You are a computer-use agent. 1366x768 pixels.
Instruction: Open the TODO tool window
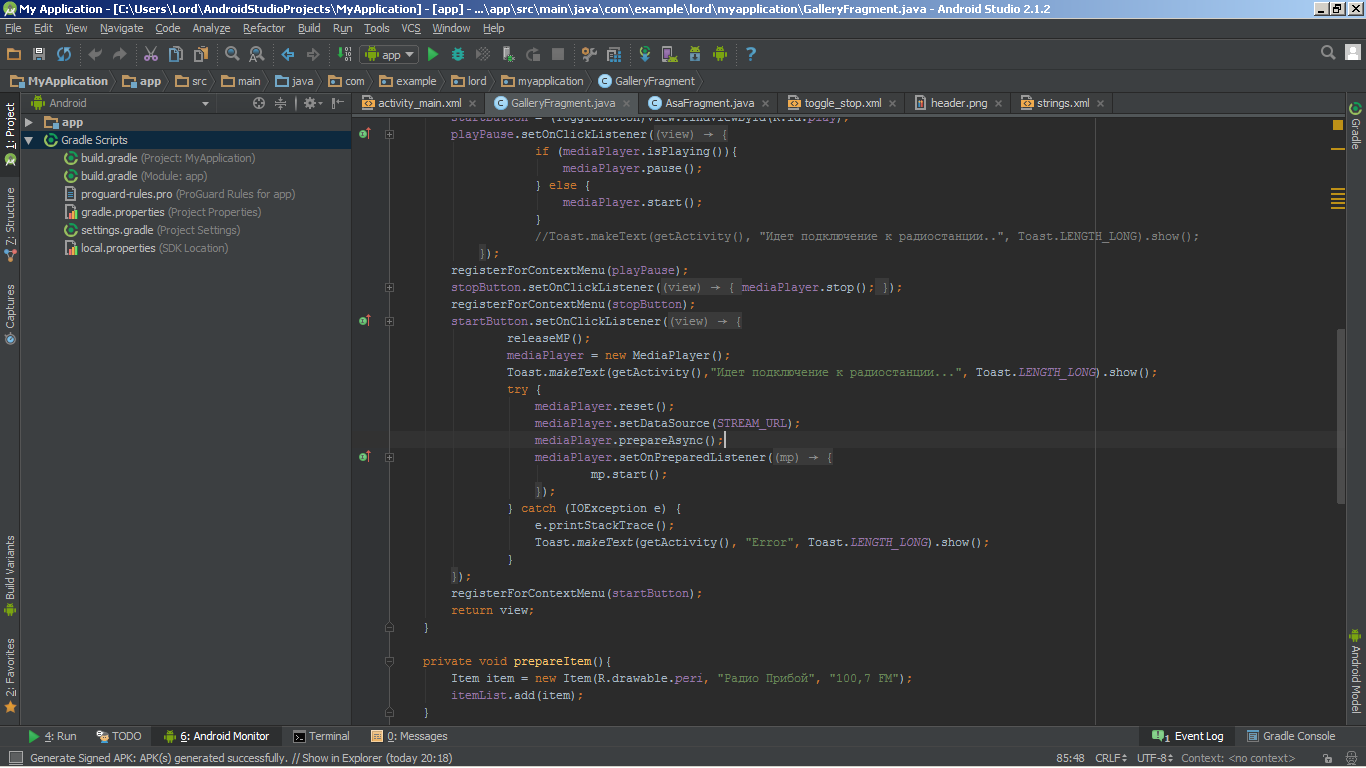point(119,736)
